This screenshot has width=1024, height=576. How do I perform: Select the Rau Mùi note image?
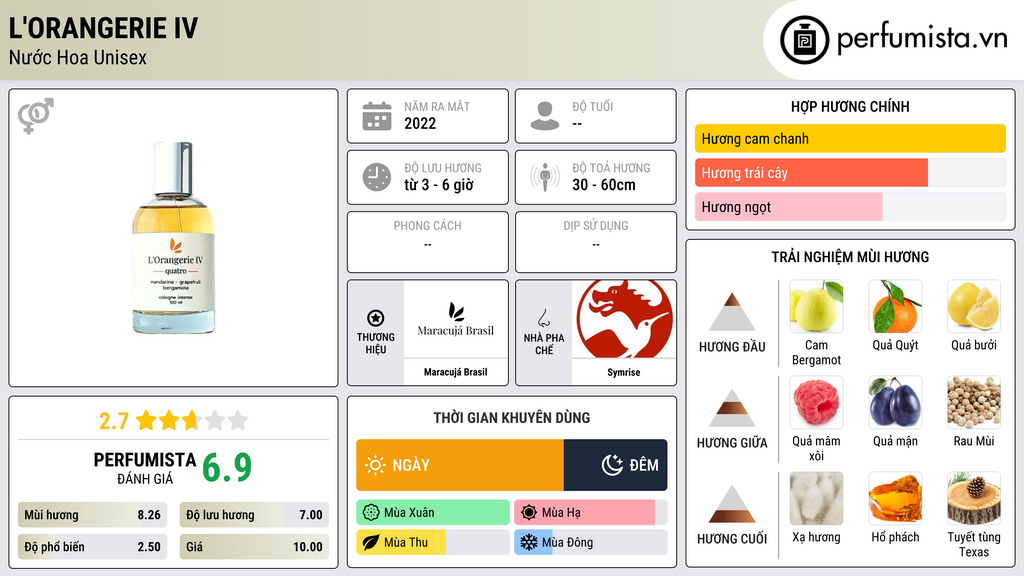[974, 402]
